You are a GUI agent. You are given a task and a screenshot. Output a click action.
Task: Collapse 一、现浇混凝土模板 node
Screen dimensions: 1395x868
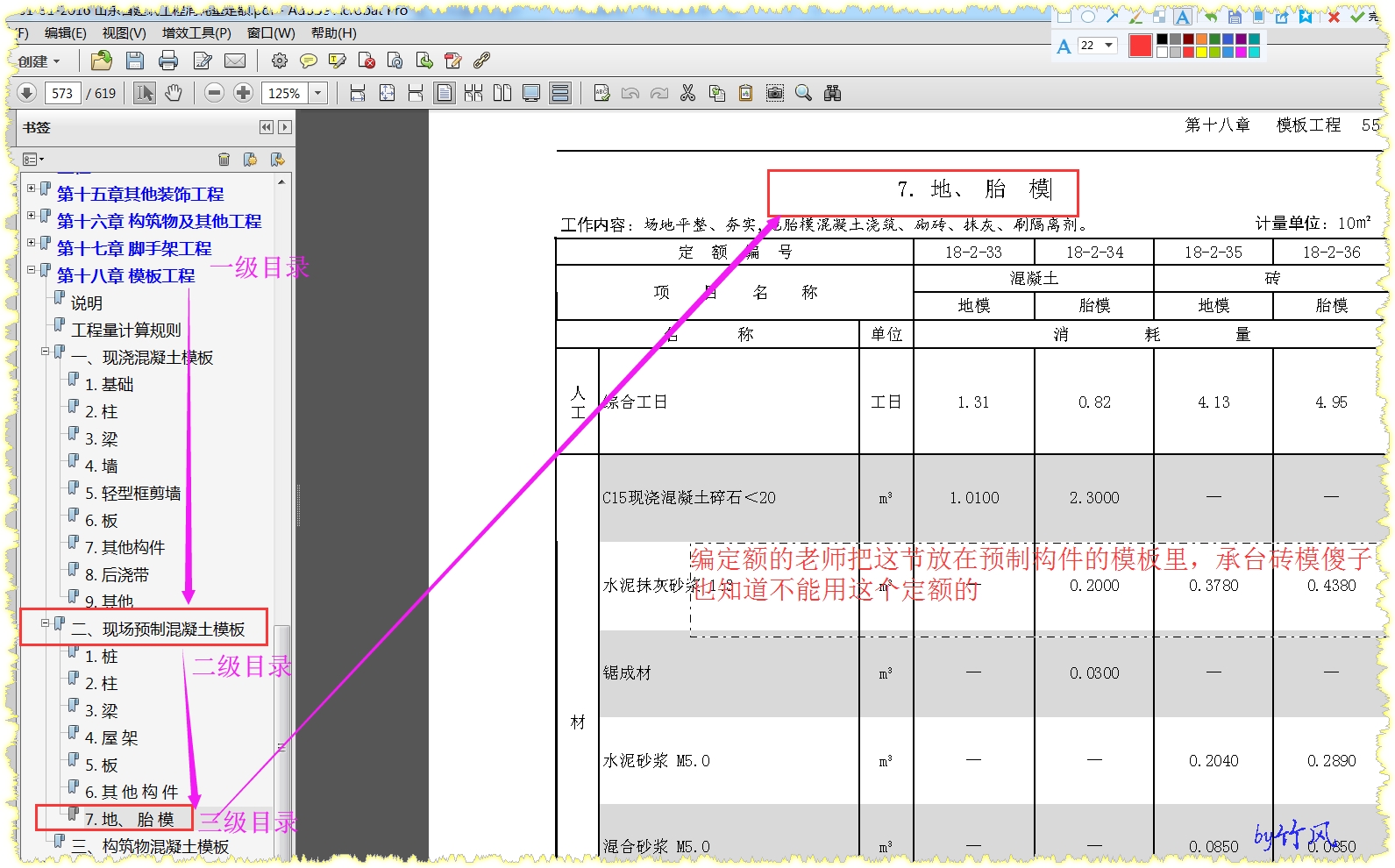[x=46, y=352]
